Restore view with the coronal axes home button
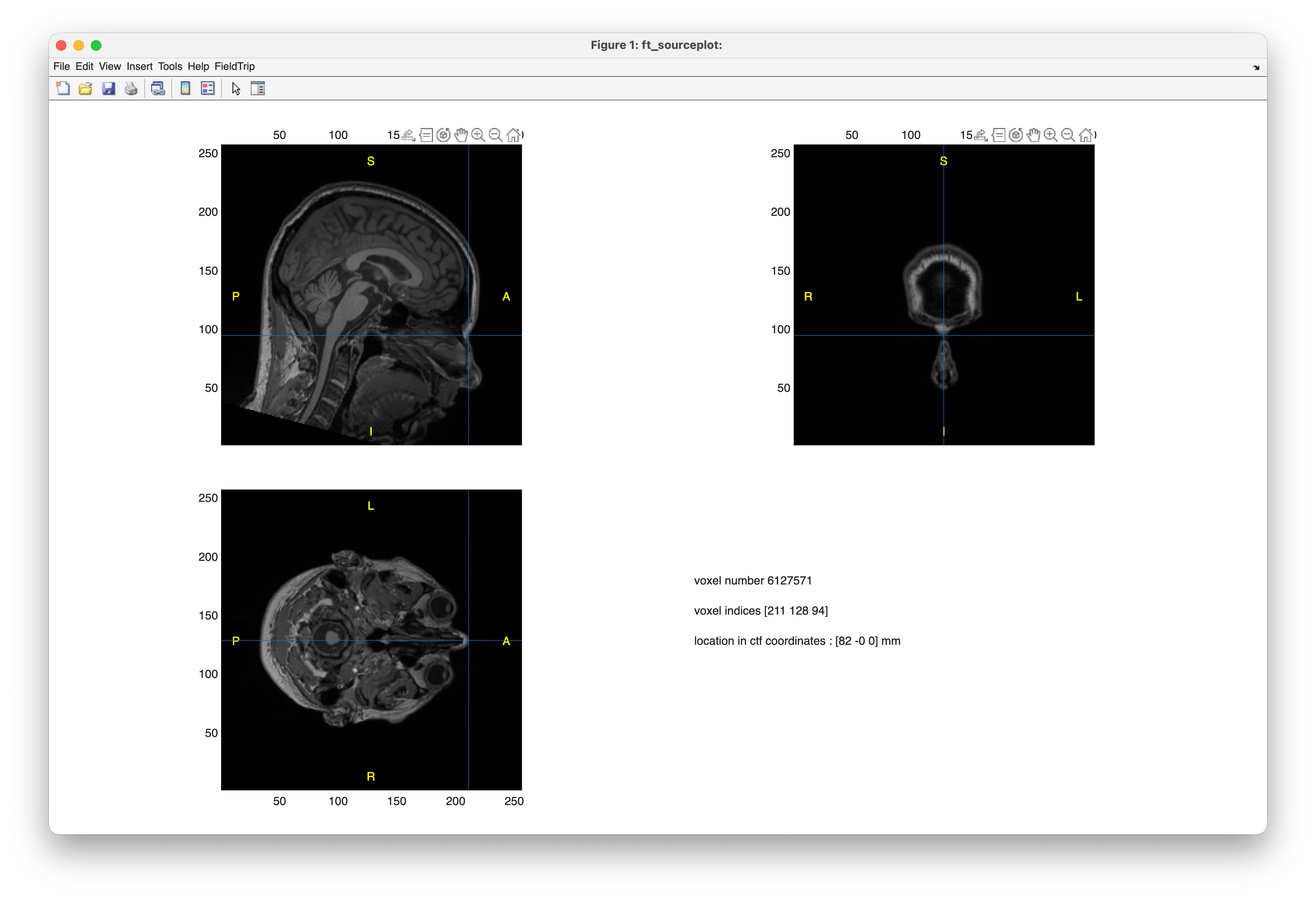Image resolution: width=1316 pixels, height=899 pixels. pos(1086,135)
